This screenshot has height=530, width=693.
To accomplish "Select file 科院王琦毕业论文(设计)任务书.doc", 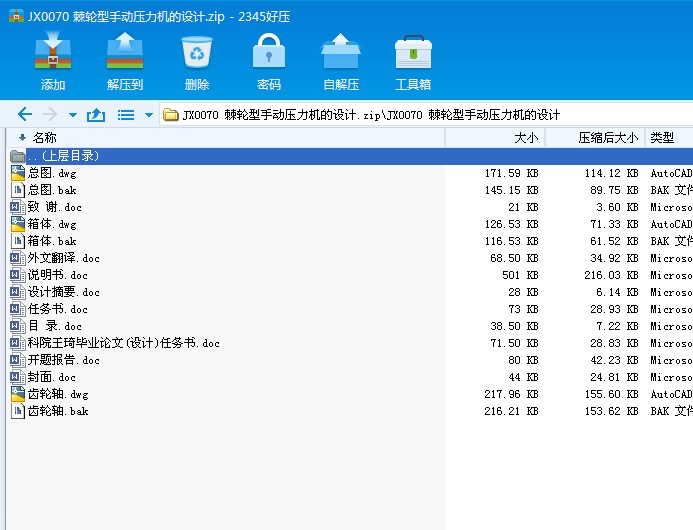I will coord(124,343).
